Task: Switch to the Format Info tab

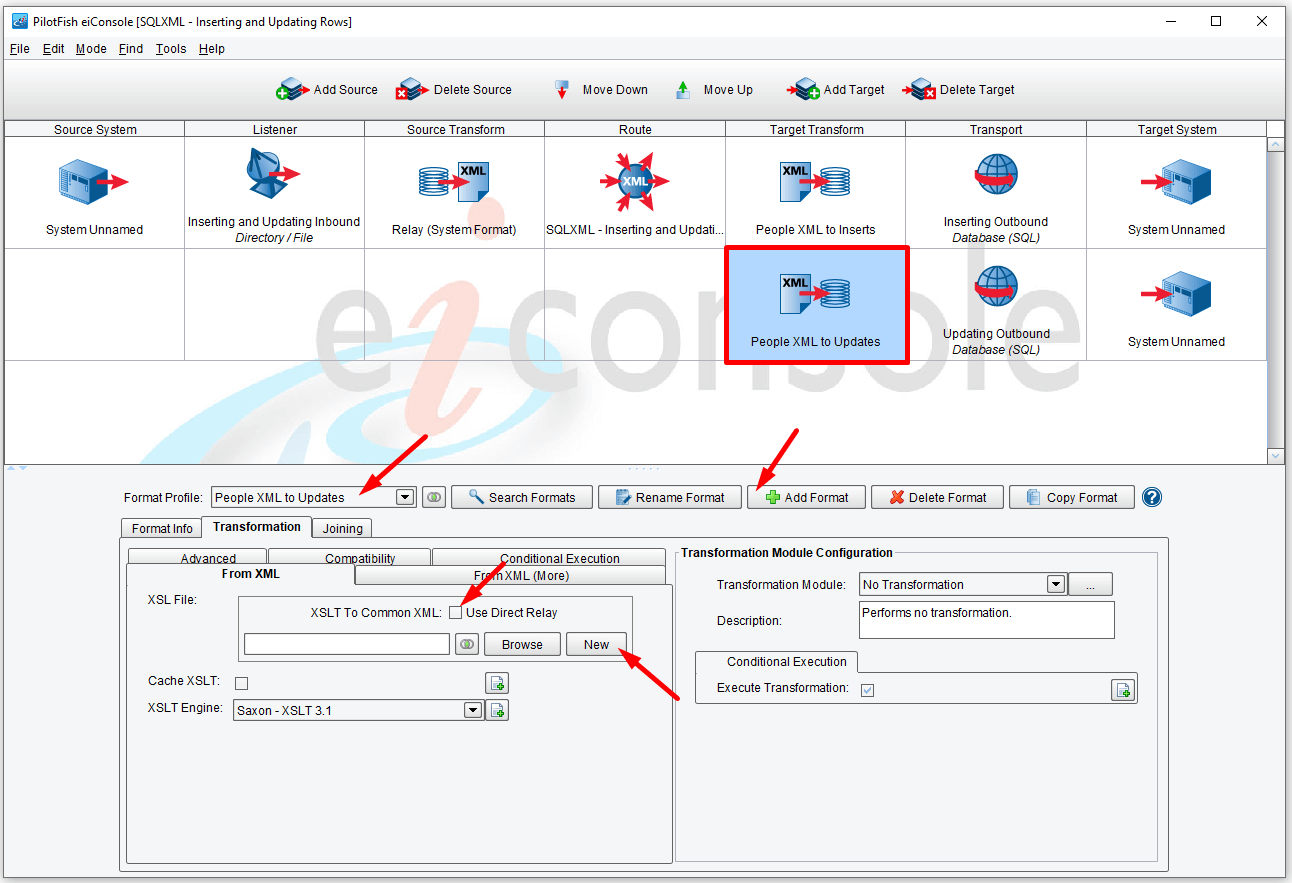Action: (162, 528)
